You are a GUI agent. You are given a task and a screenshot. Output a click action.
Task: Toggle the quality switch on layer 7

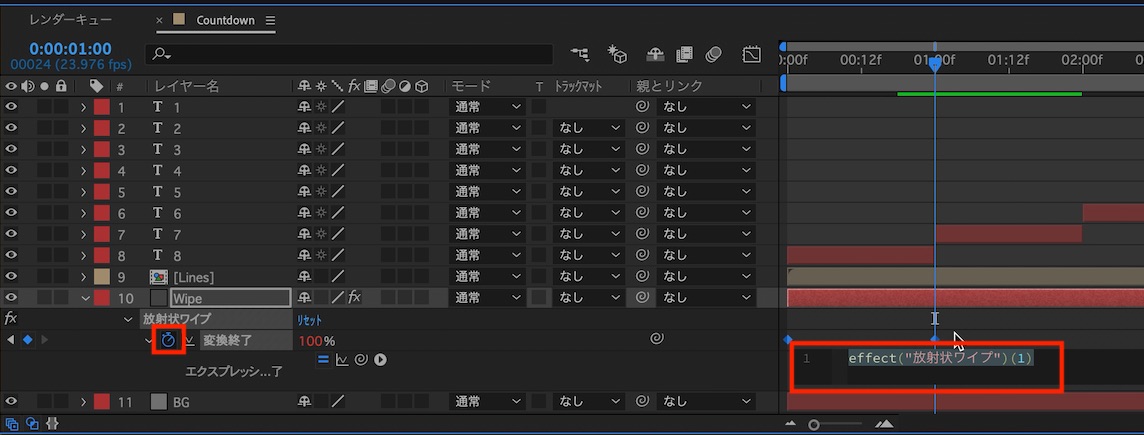[339, 234]
